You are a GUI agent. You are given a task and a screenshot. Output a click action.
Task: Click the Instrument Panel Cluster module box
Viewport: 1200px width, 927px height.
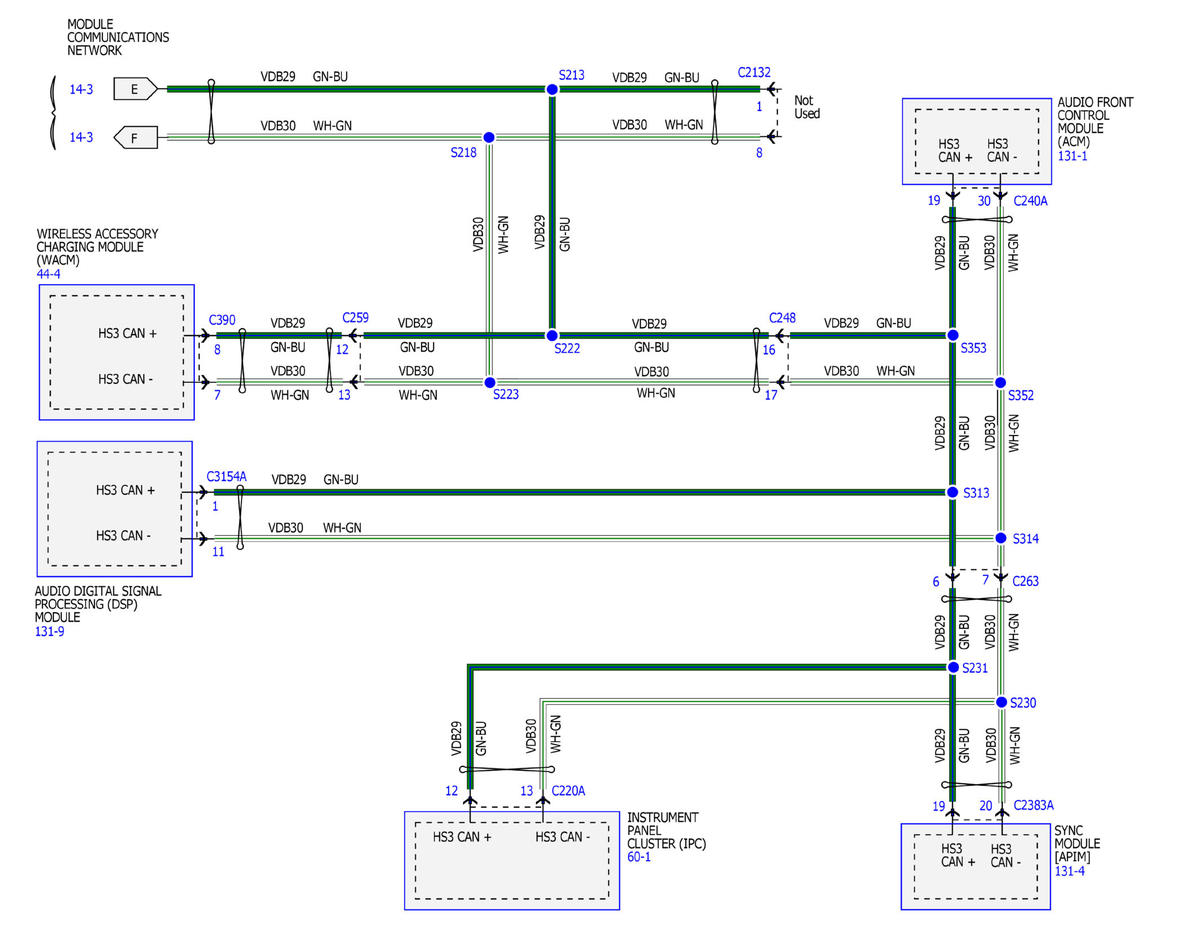[511, 860]
